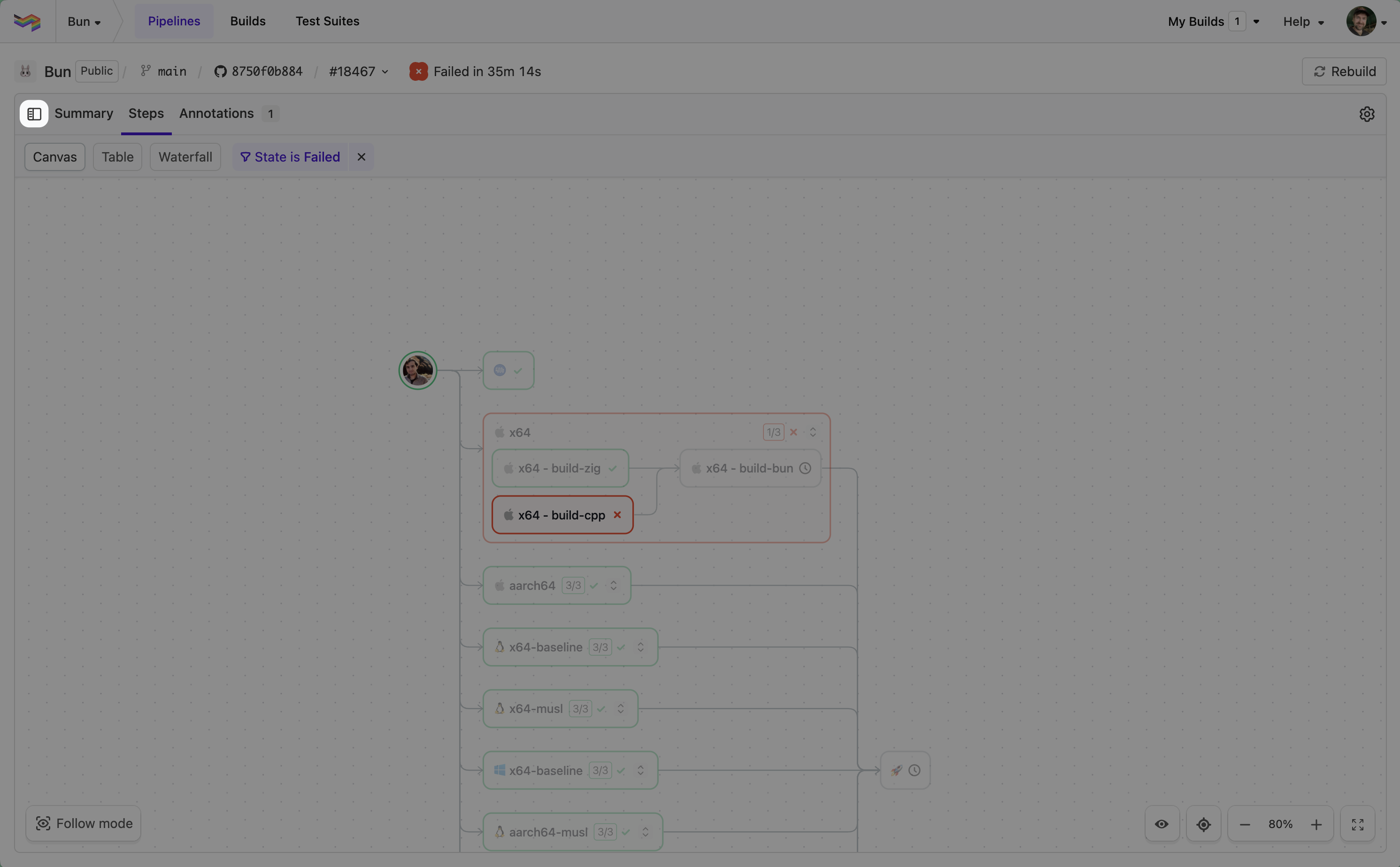Switch to the Summary tab
This screenshot has width=1400, height=867.
pyautogui.click(x=84, y=114)
